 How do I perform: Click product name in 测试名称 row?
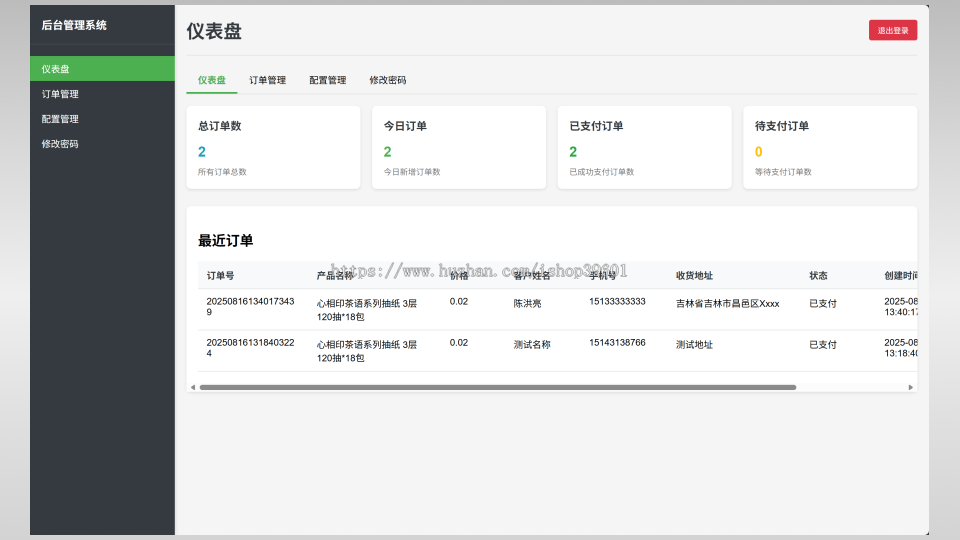pyautogui.click(x=367, y=351)
